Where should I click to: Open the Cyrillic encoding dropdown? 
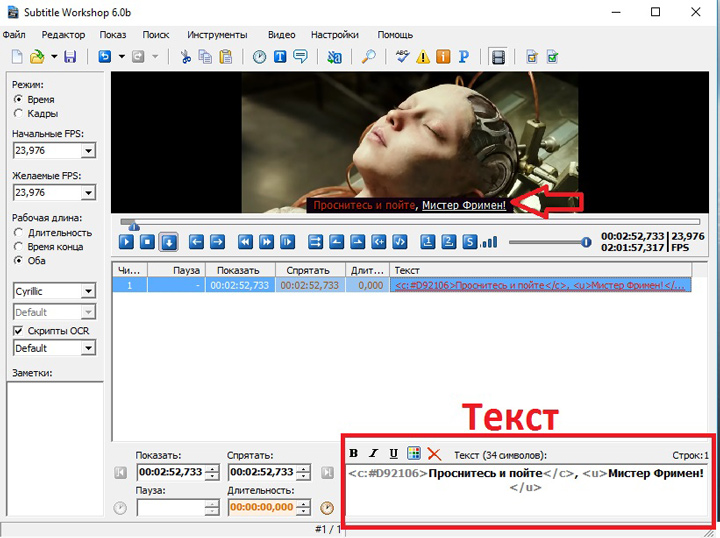[88, 291]
